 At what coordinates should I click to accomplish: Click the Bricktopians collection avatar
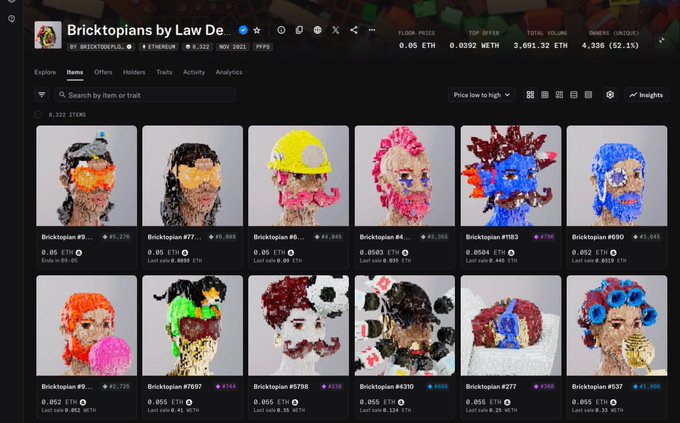(x=48, y=35)
